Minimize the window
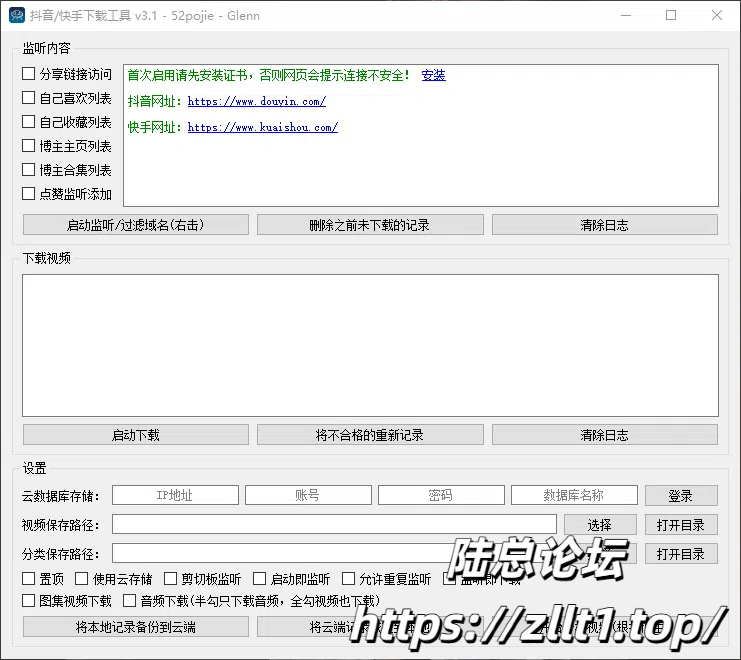741x660 pixels. (626, 16)
